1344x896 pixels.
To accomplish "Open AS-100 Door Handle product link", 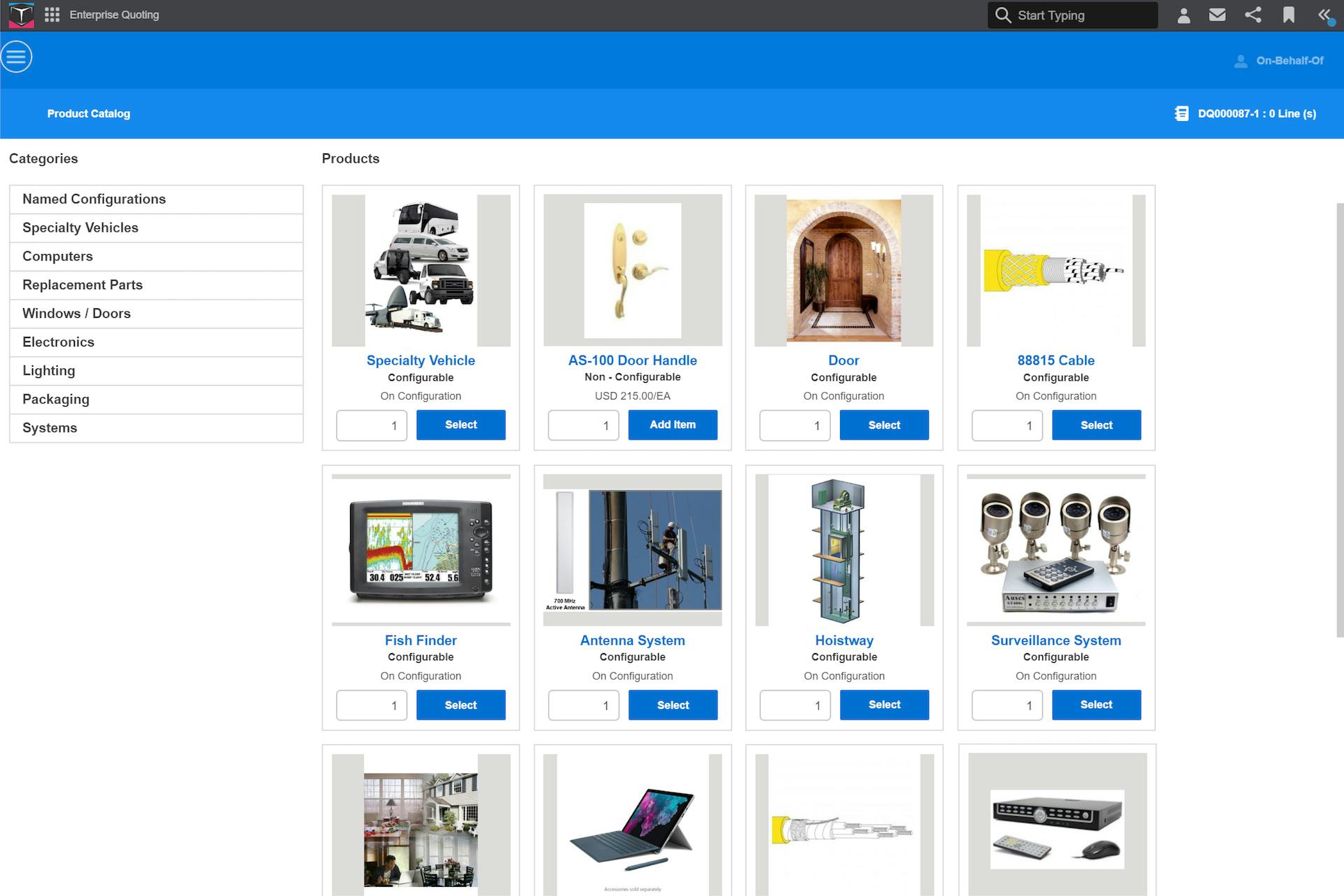I will [633, 360].
